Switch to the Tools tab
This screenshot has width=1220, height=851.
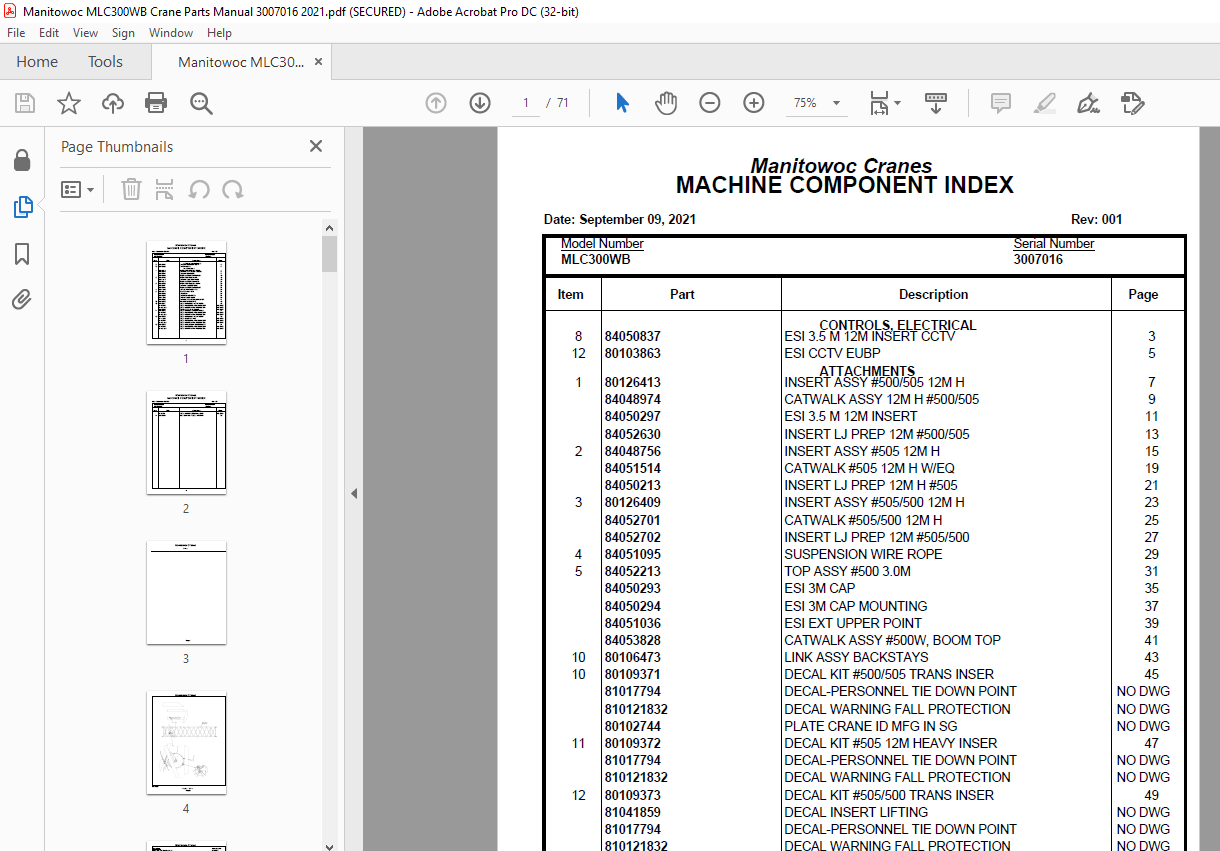pyautogui.click(x=105, y=62)
